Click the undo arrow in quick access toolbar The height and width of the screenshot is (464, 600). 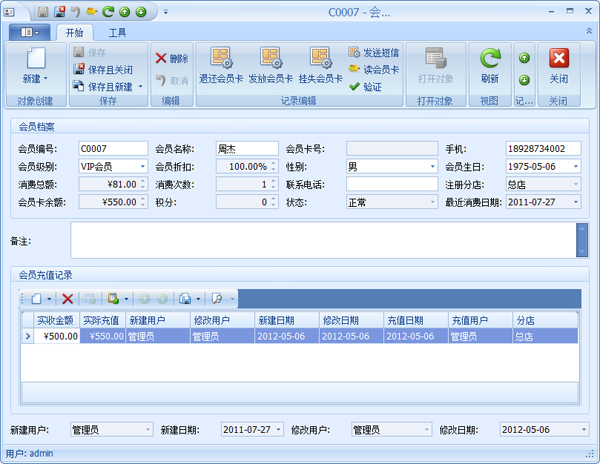click(75, 12)
